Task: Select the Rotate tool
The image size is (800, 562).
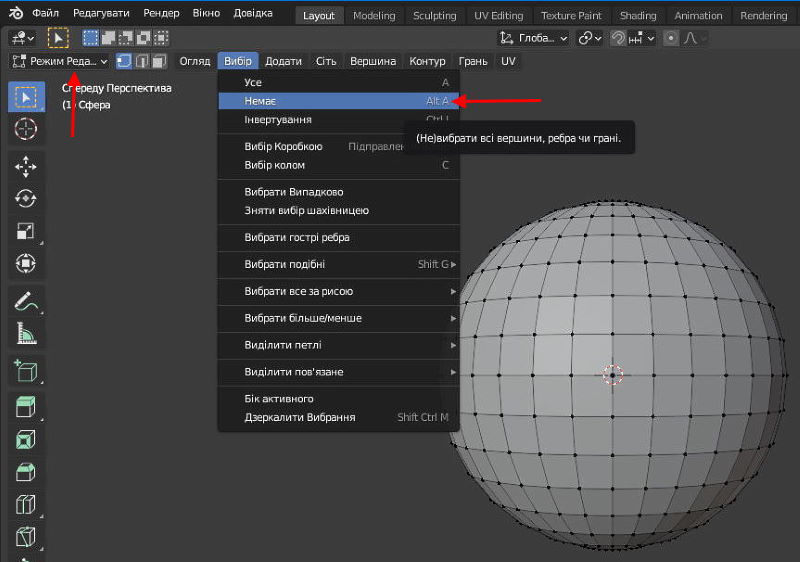Action: coord(26,198)
